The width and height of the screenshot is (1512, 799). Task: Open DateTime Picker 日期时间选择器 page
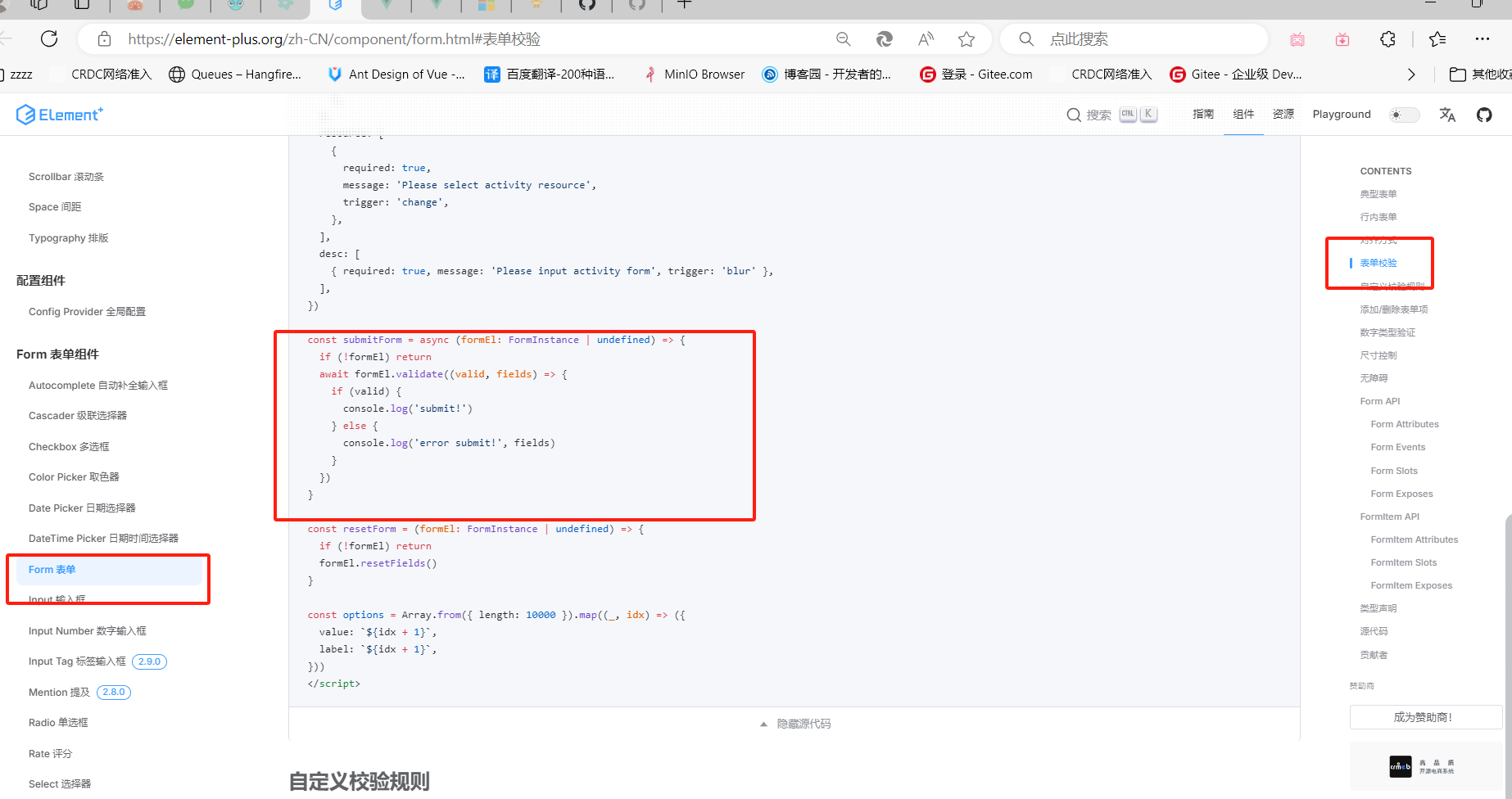pyautogui.click(x=103, y=539)
